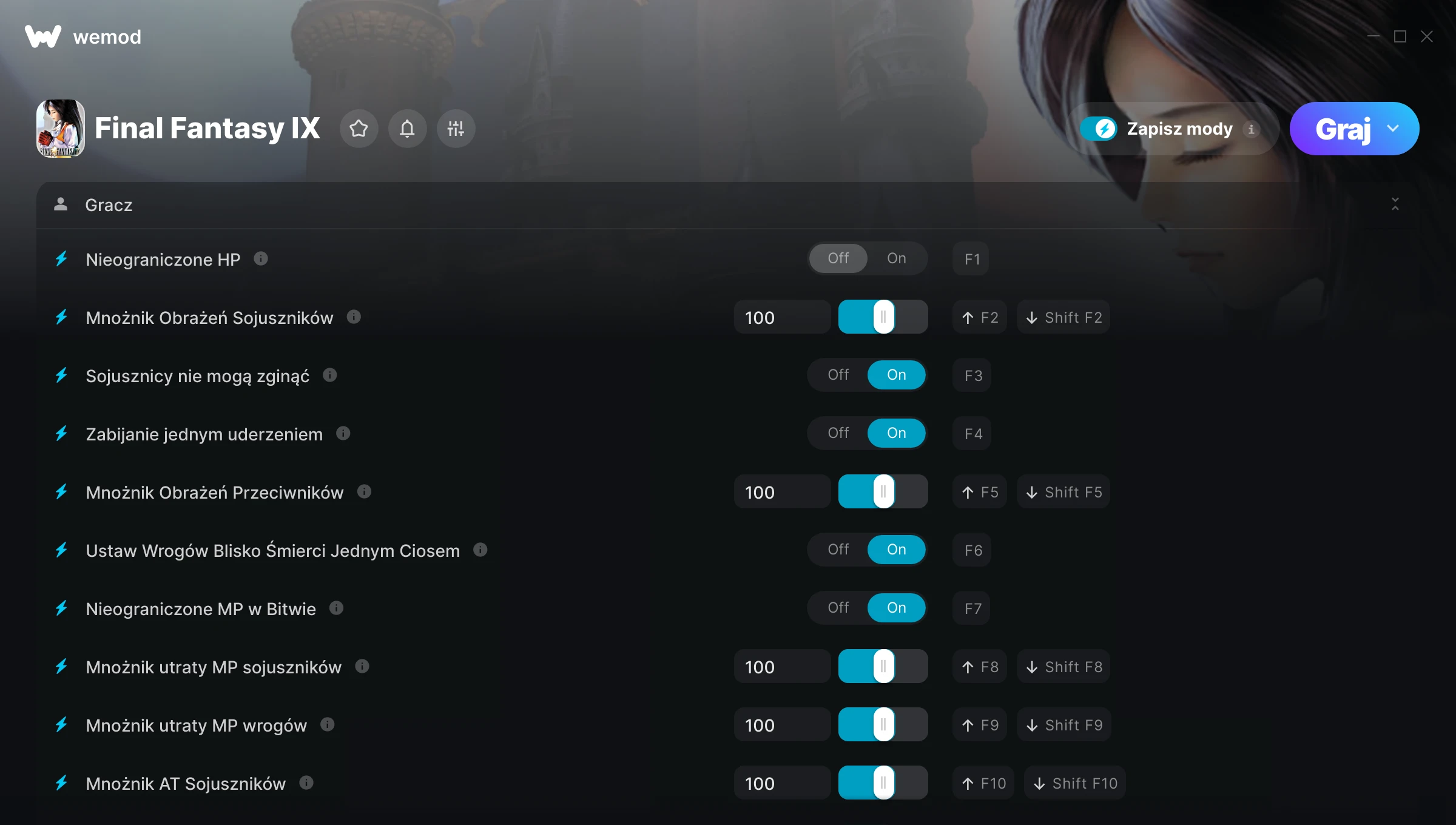Collapse the Gracz section
Viewport: 1456px width, 825px height.
pyautogui.click(x=1395, y=204)
